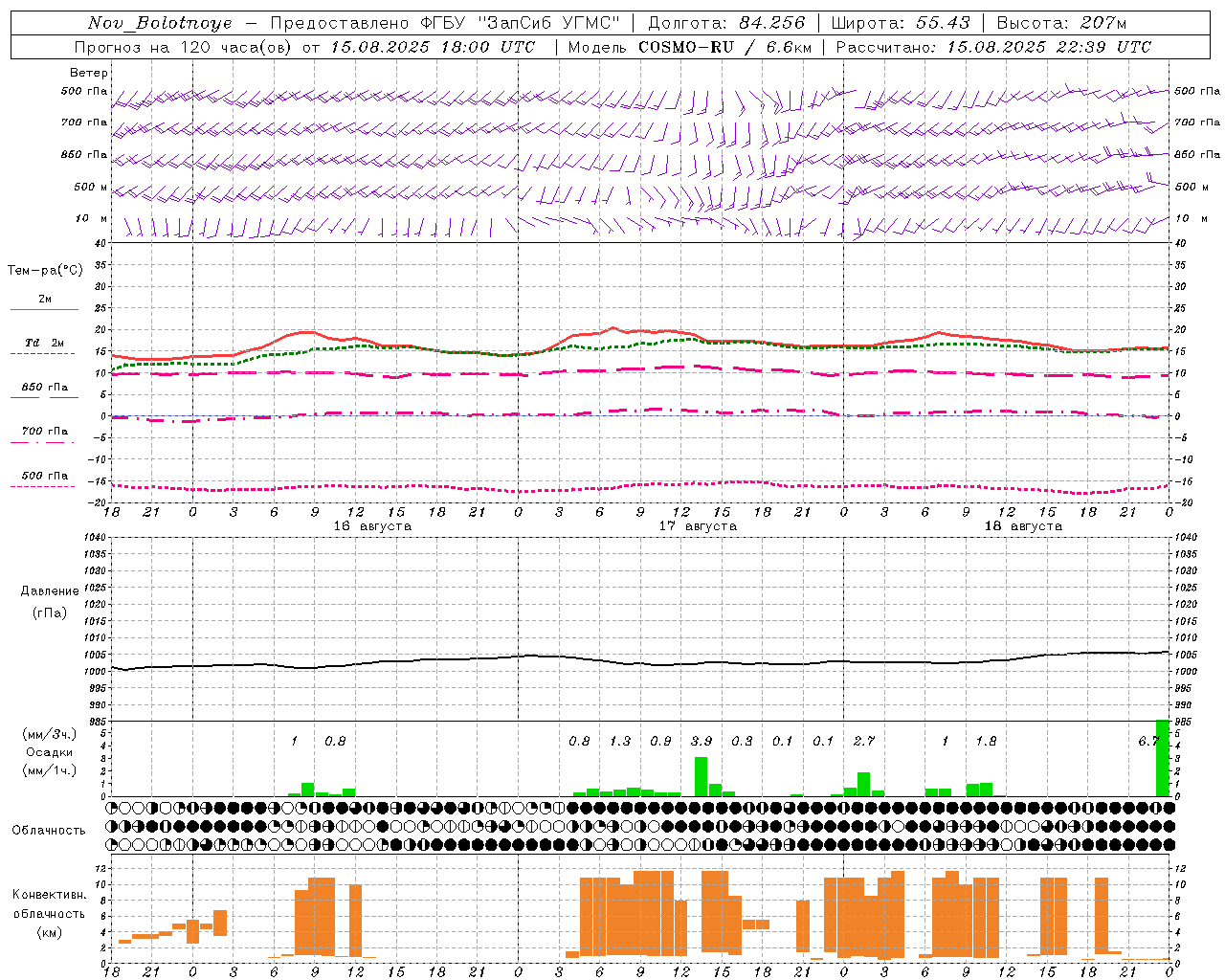The image size is (1225, 980).
Task: Click the "(мм/1ч.)" precipitation unit label
Action: pyautogui.click(x=50, y=770)
